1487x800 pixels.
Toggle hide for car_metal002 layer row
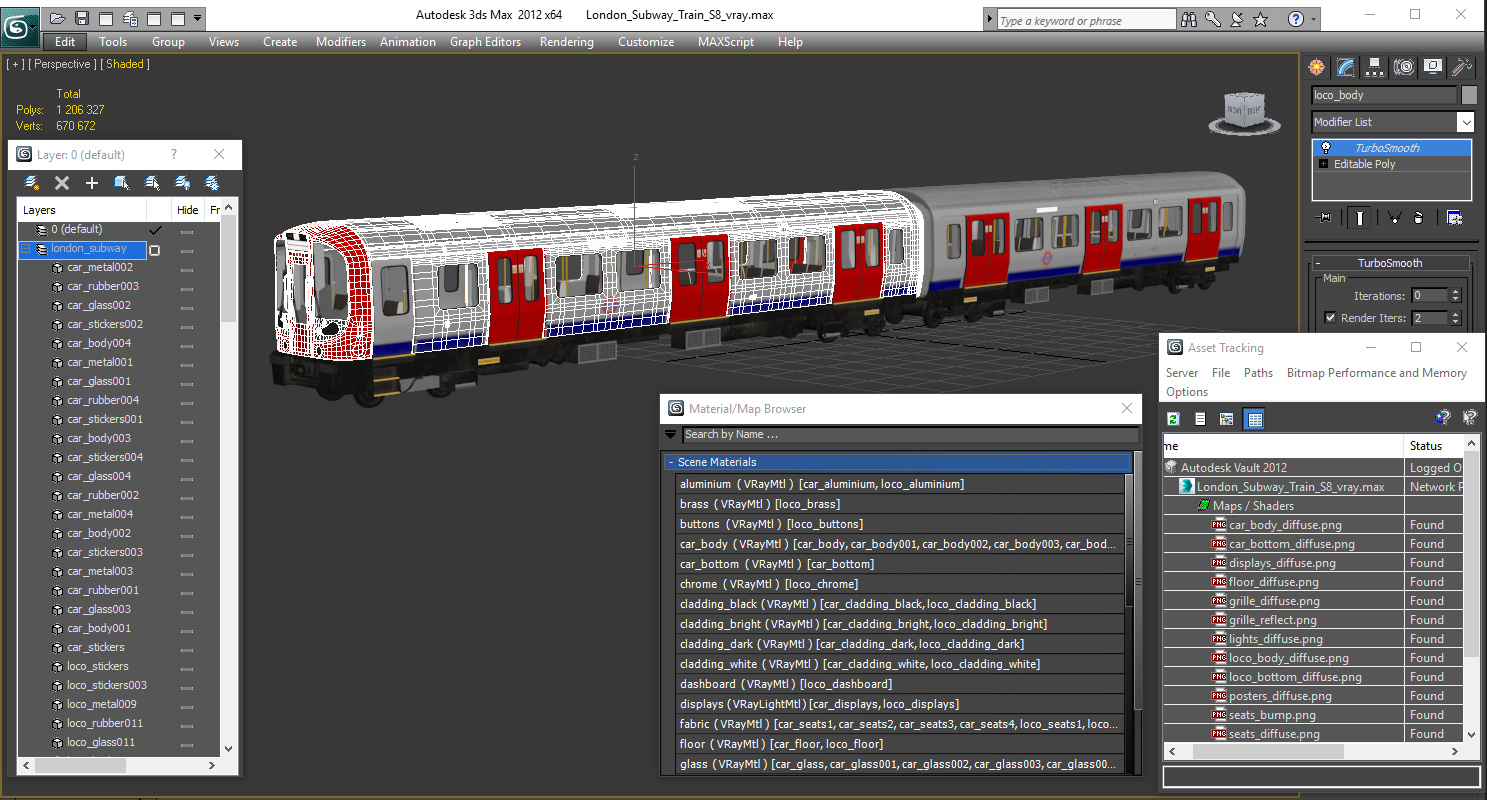pyautogui.click(x=187, y=268)
